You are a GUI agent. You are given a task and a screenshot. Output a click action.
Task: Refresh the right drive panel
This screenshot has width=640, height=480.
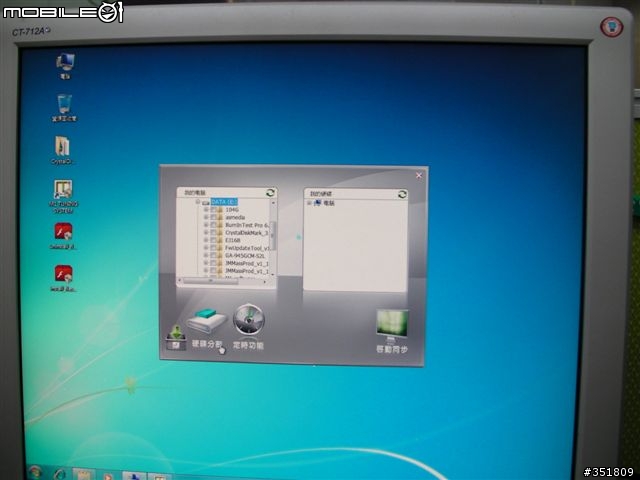click(402, 194)
